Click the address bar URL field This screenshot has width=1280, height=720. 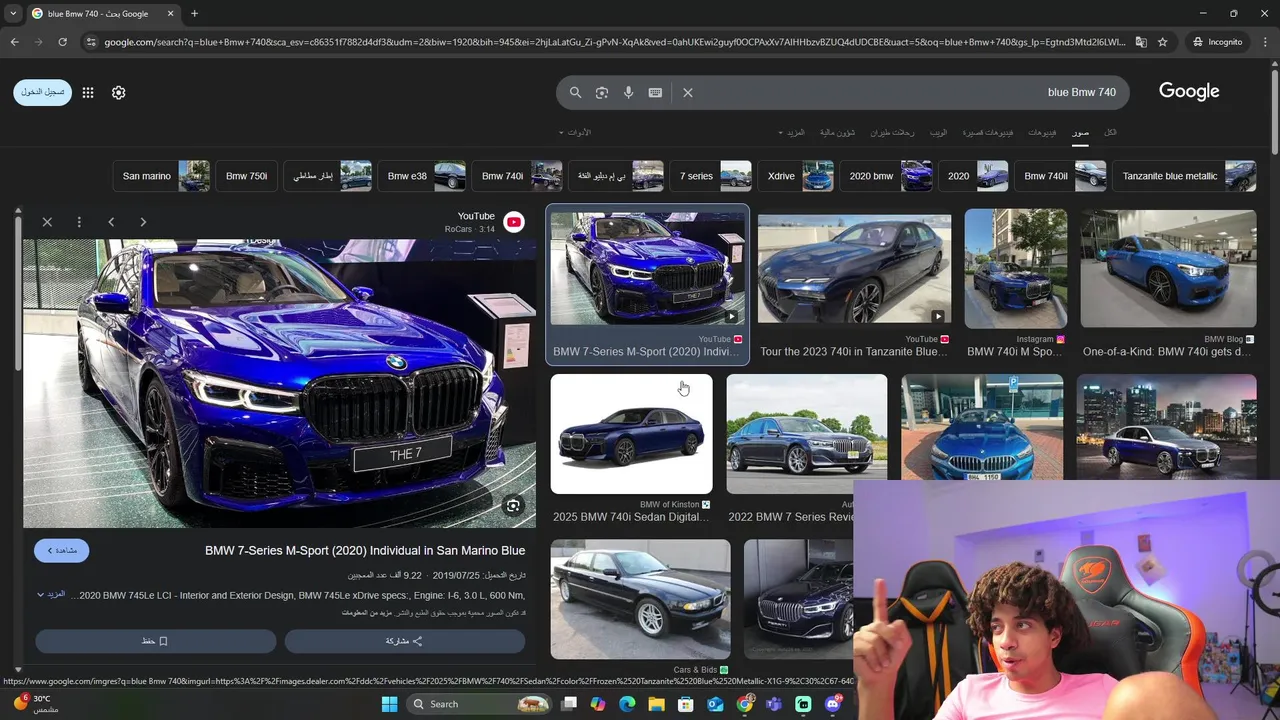615,42
